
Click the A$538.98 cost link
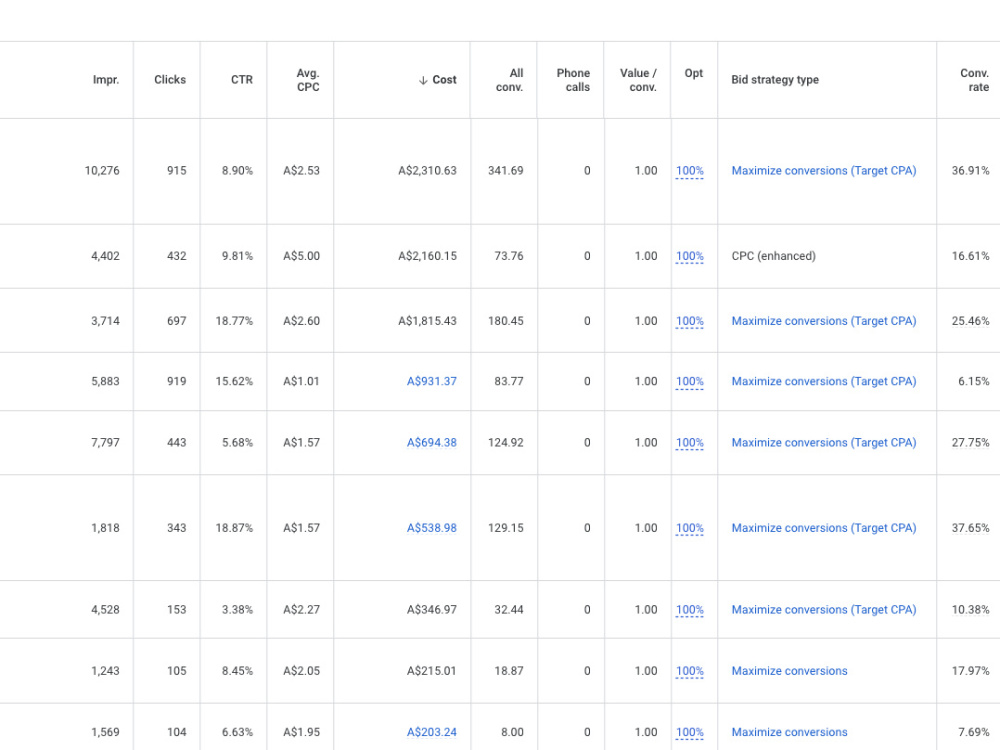point(432,528)
